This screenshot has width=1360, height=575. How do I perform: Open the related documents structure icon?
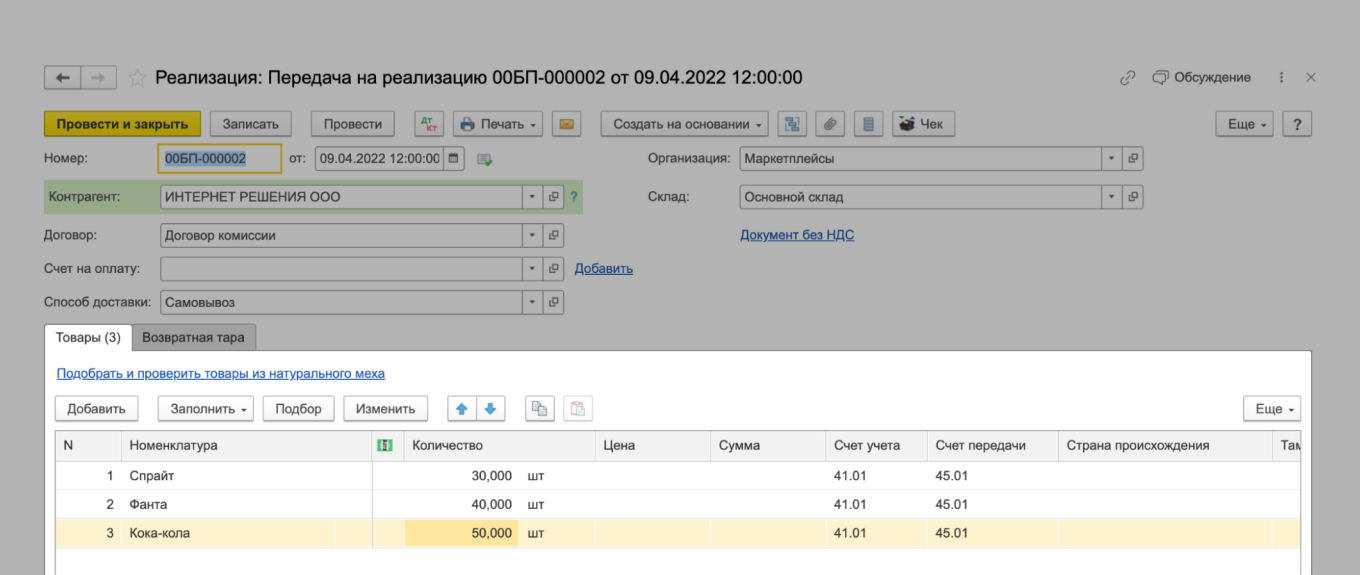point(792,124)
